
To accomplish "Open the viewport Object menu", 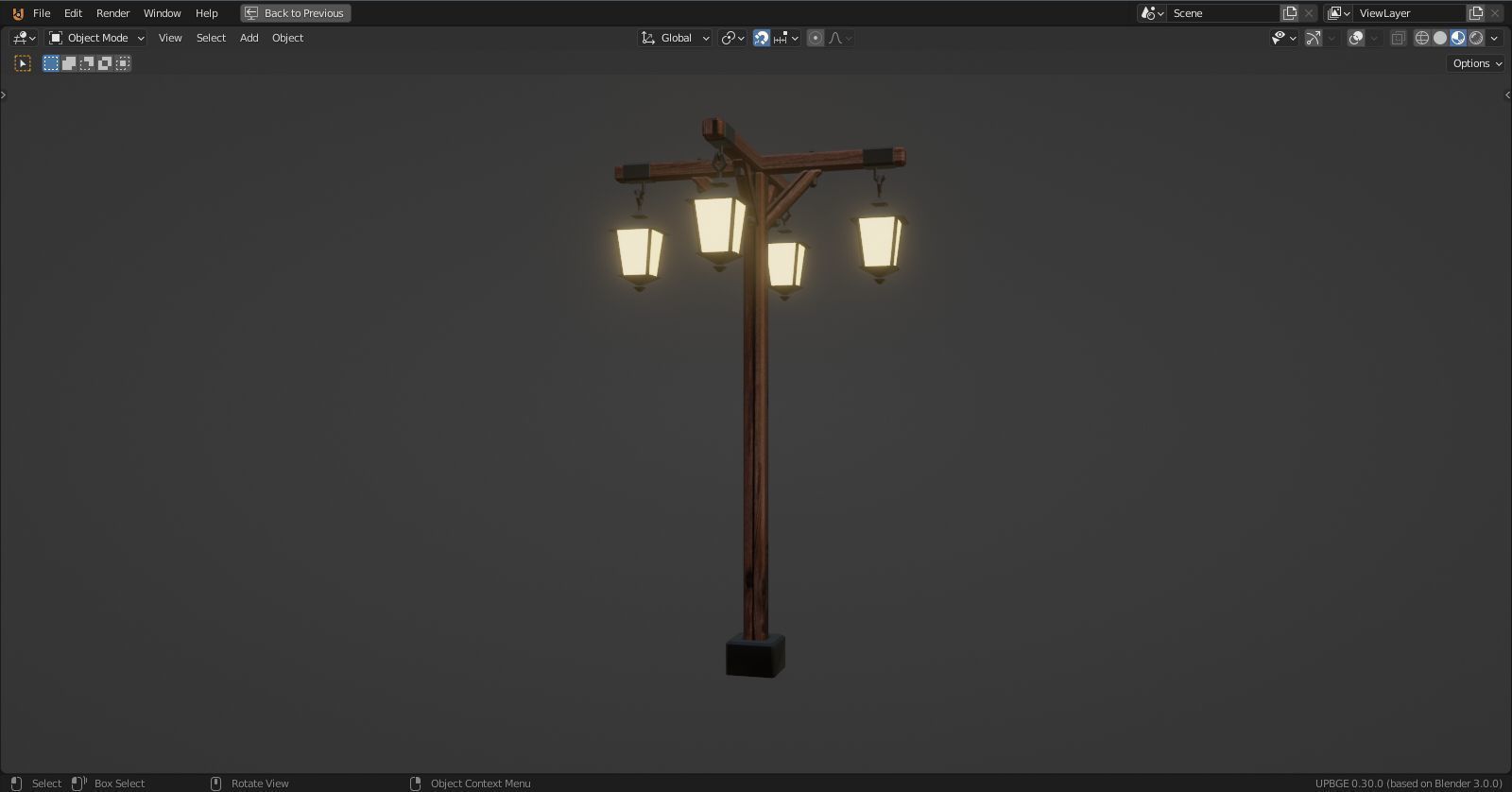I will point(287,38).
